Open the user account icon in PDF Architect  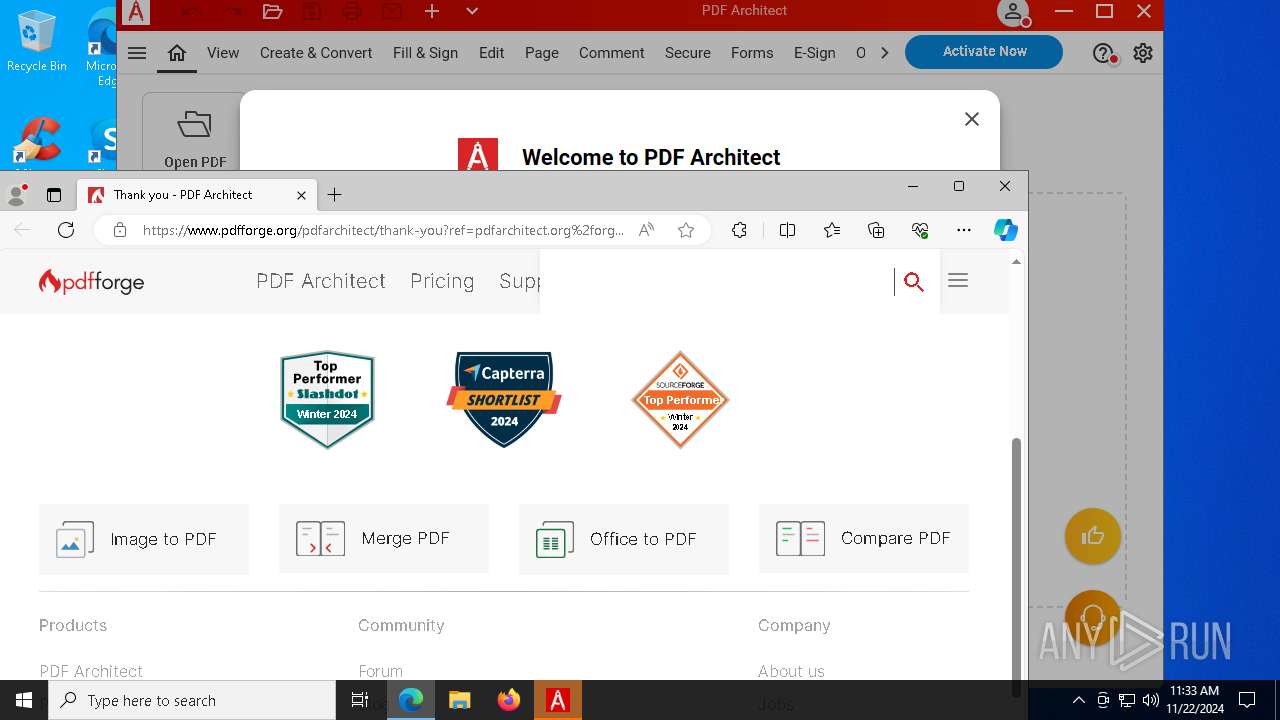click(x=1013, y=12)
